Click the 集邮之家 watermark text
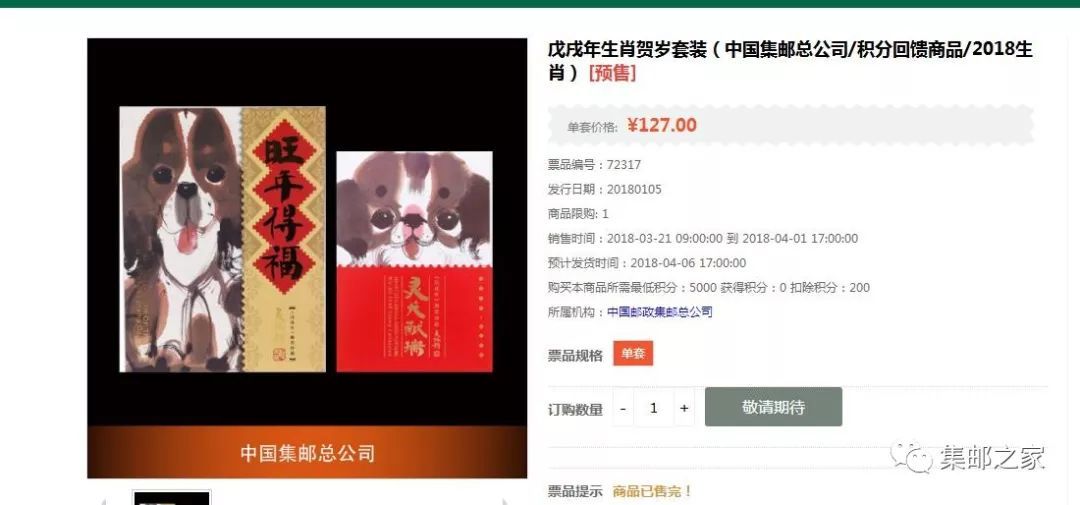Screen dimensions: 1080x505 (993, 457)
